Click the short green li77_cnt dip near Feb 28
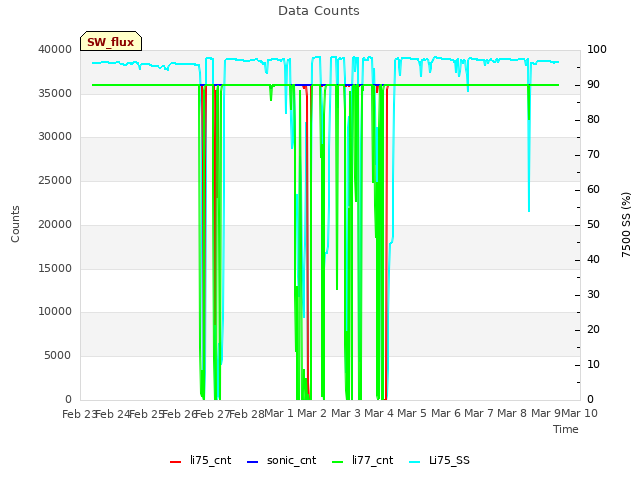 pyautogui.click(x=271, y=93)
